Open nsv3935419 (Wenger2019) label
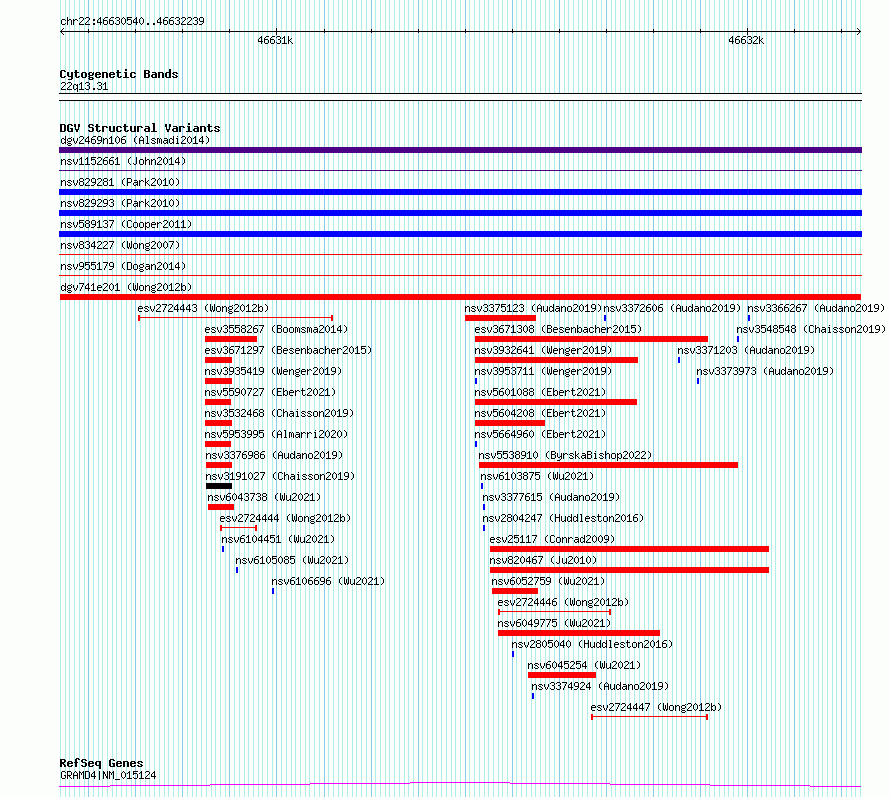The height and width of the screenshot is (797, 890). (274, 371)
